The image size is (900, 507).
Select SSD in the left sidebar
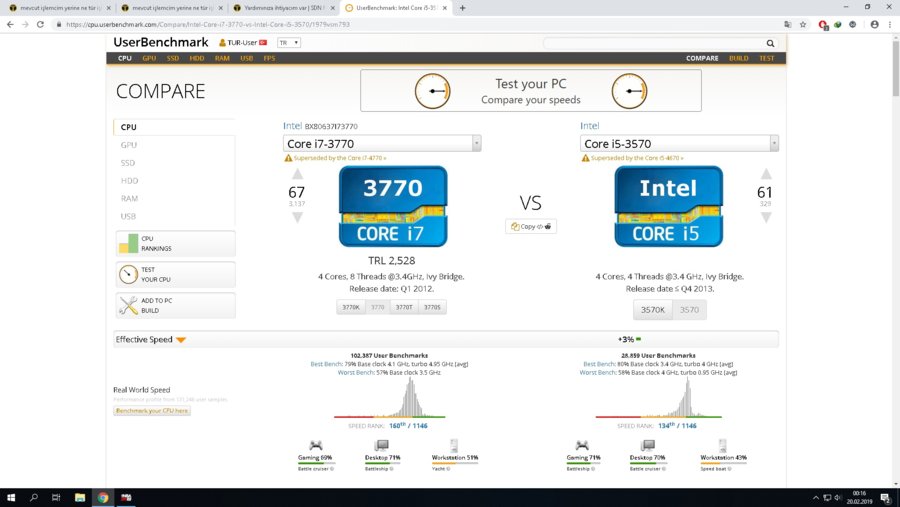point(128,162)
